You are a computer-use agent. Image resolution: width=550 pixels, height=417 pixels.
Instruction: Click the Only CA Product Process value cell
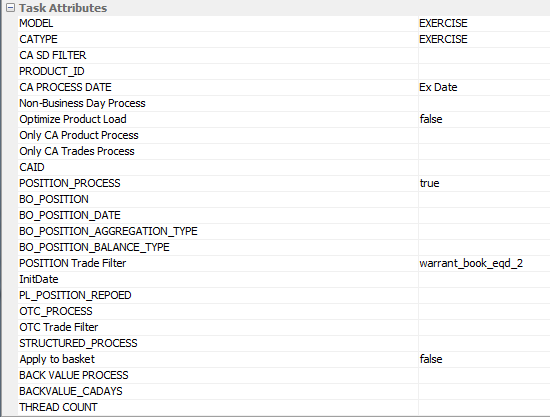coord(484,135)
